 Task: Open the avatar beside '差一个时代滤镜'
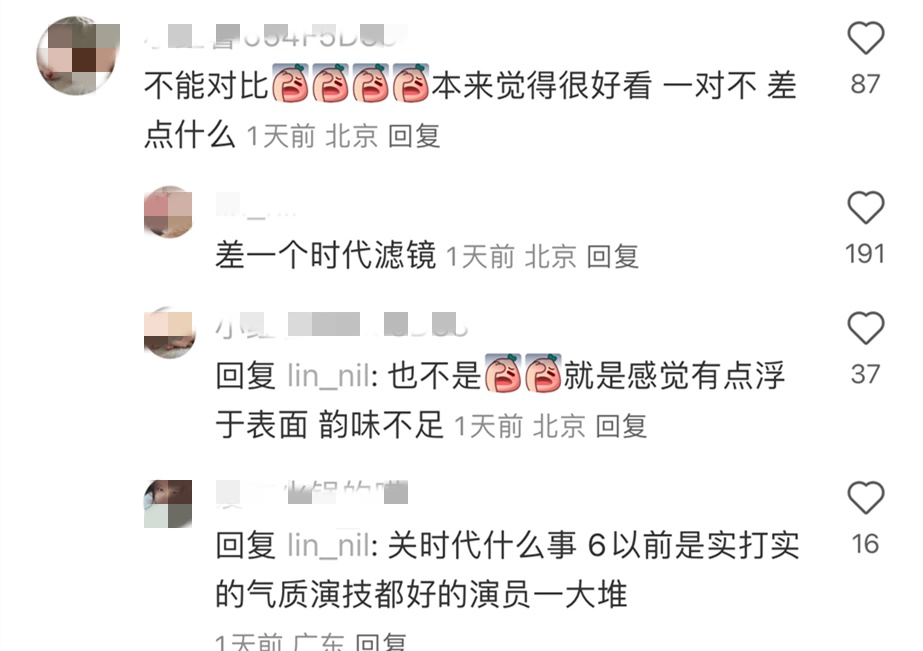168,212
